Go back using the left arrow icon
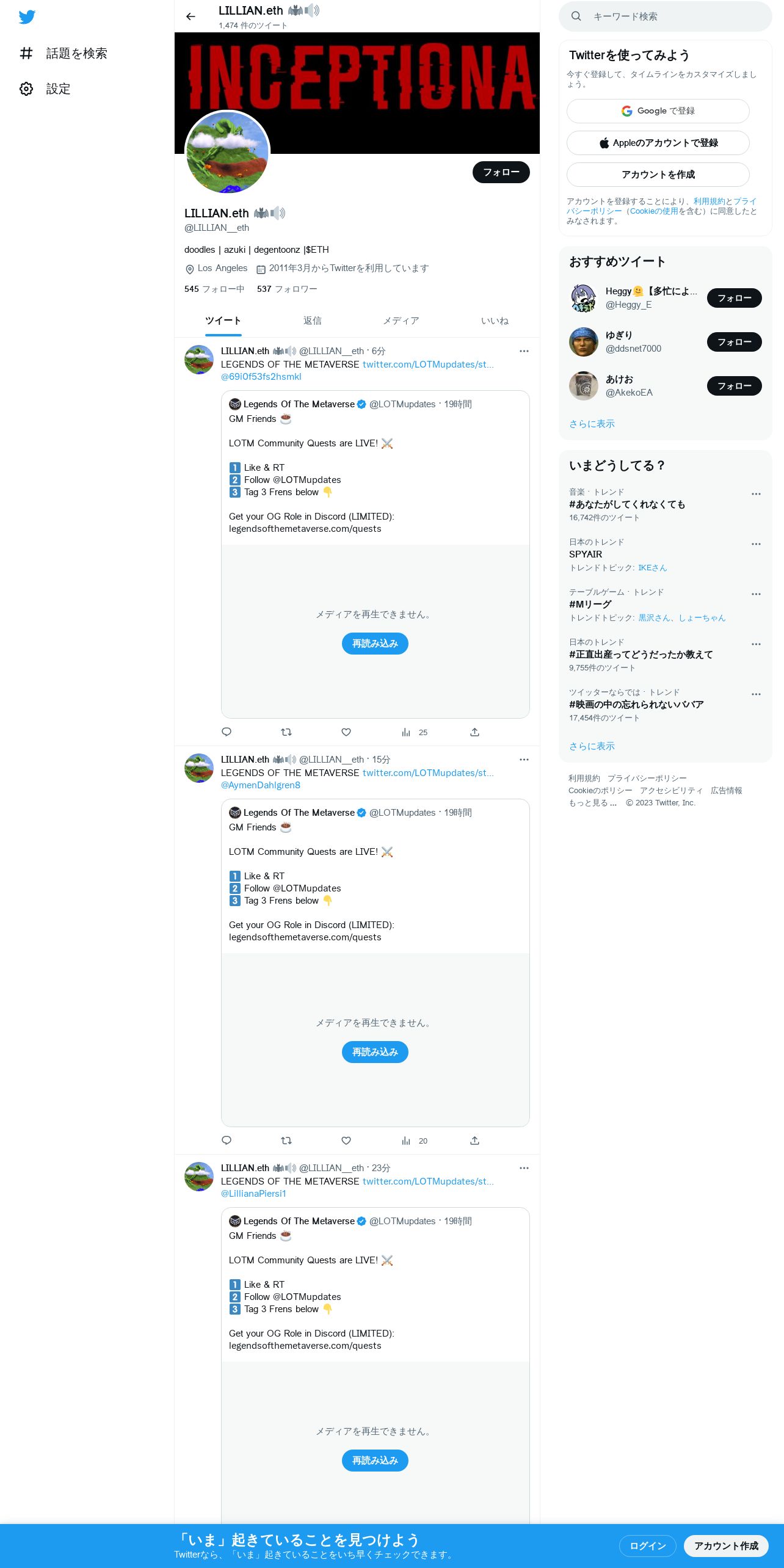This screenshot has height=1568, width=784. coord(191,16)
